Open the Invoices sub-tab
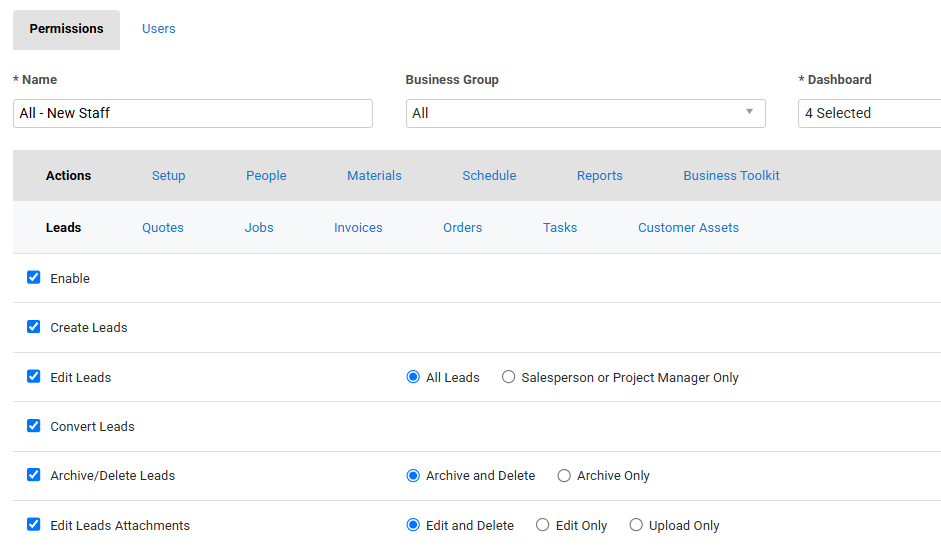The width and height of the screenshot is (941, 548). 358,228
